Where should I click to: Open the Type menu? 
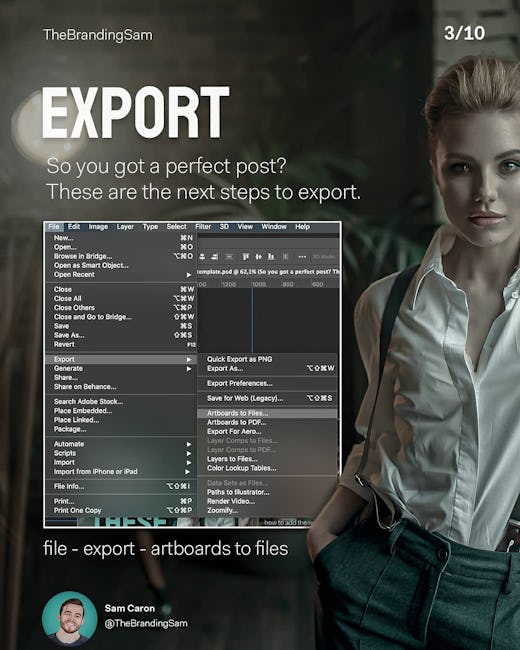(150, 227)
